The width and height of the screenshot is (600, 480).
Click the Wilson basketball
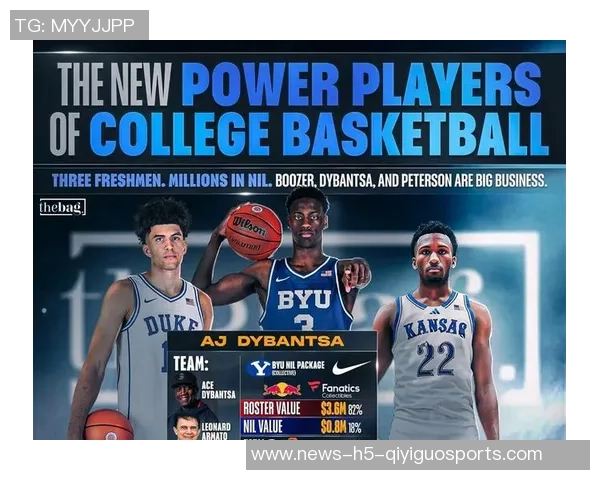point(254,232)
